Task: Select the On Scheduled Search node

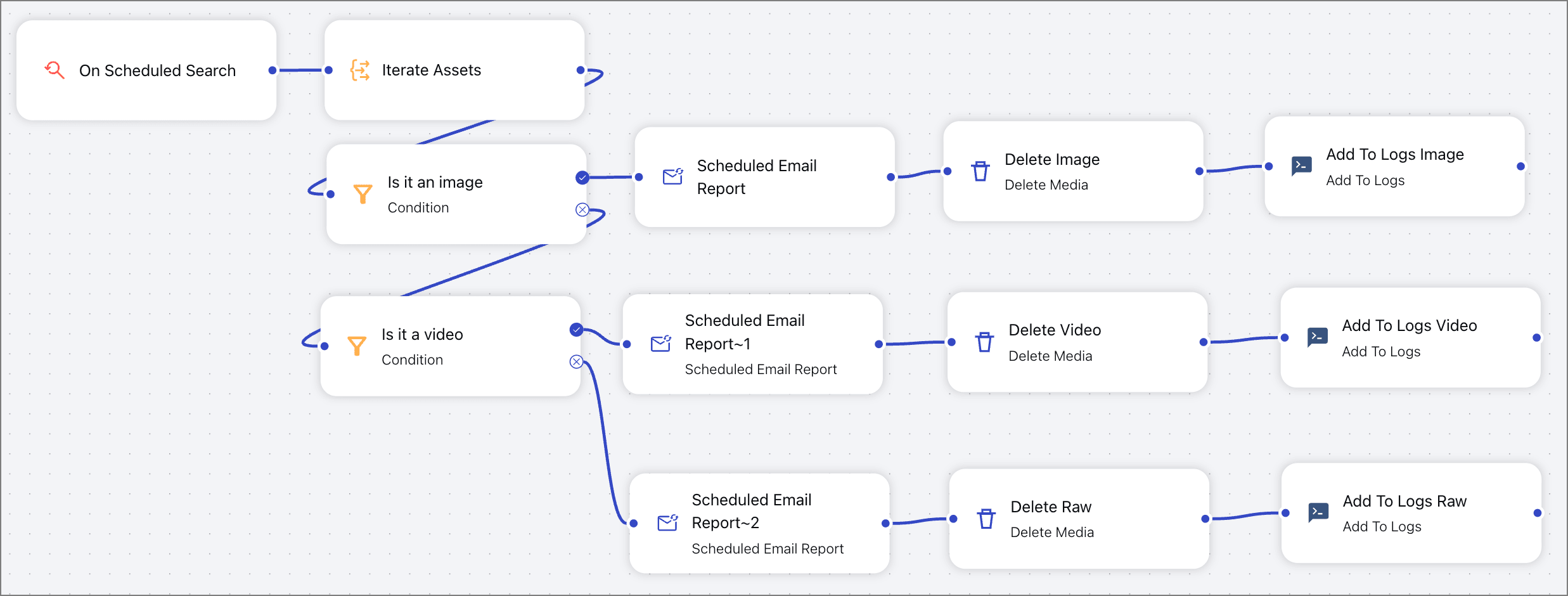Action: coord(146,70)
